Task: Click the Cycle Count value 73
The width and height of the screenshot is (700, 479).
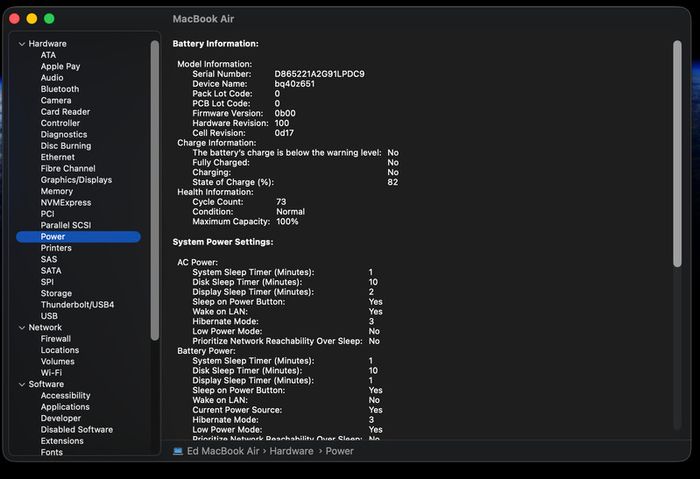Action: 281,202
